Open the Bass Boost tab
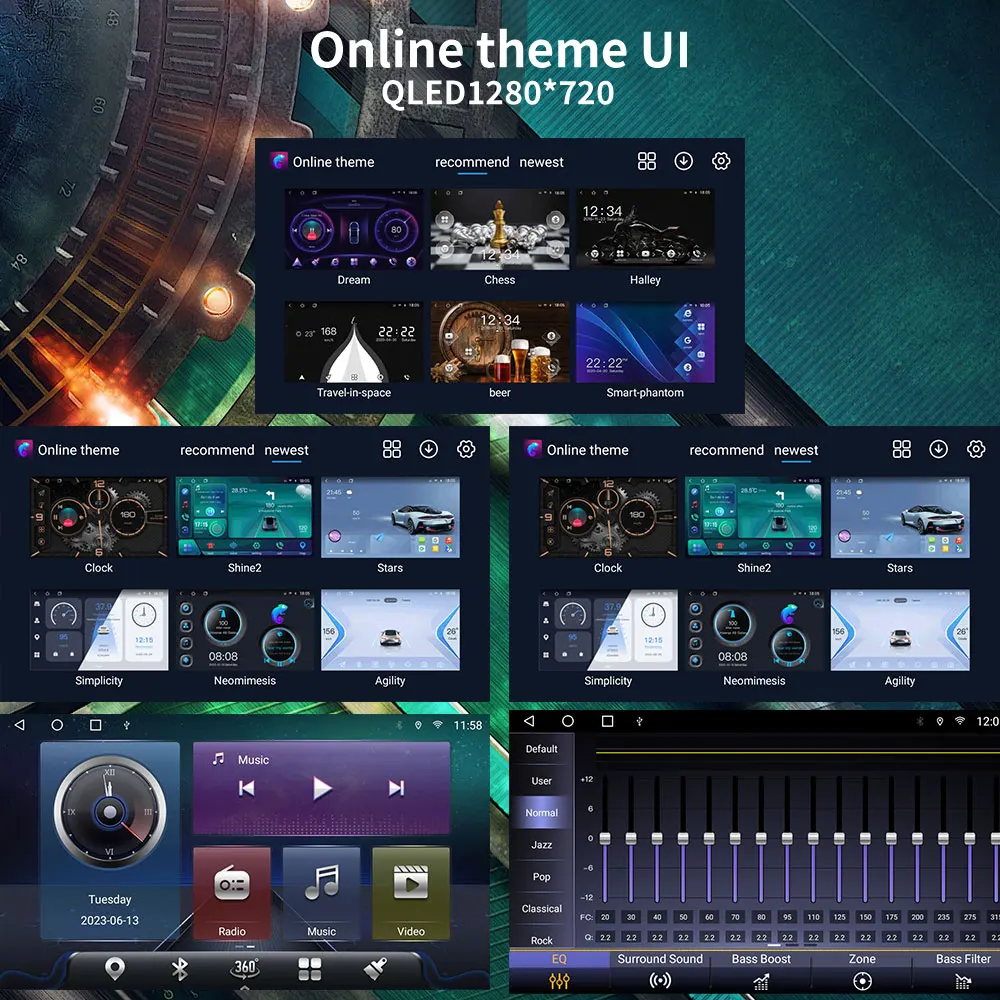The height and width of the screenshot is (1000, 1000). [761, 970]
